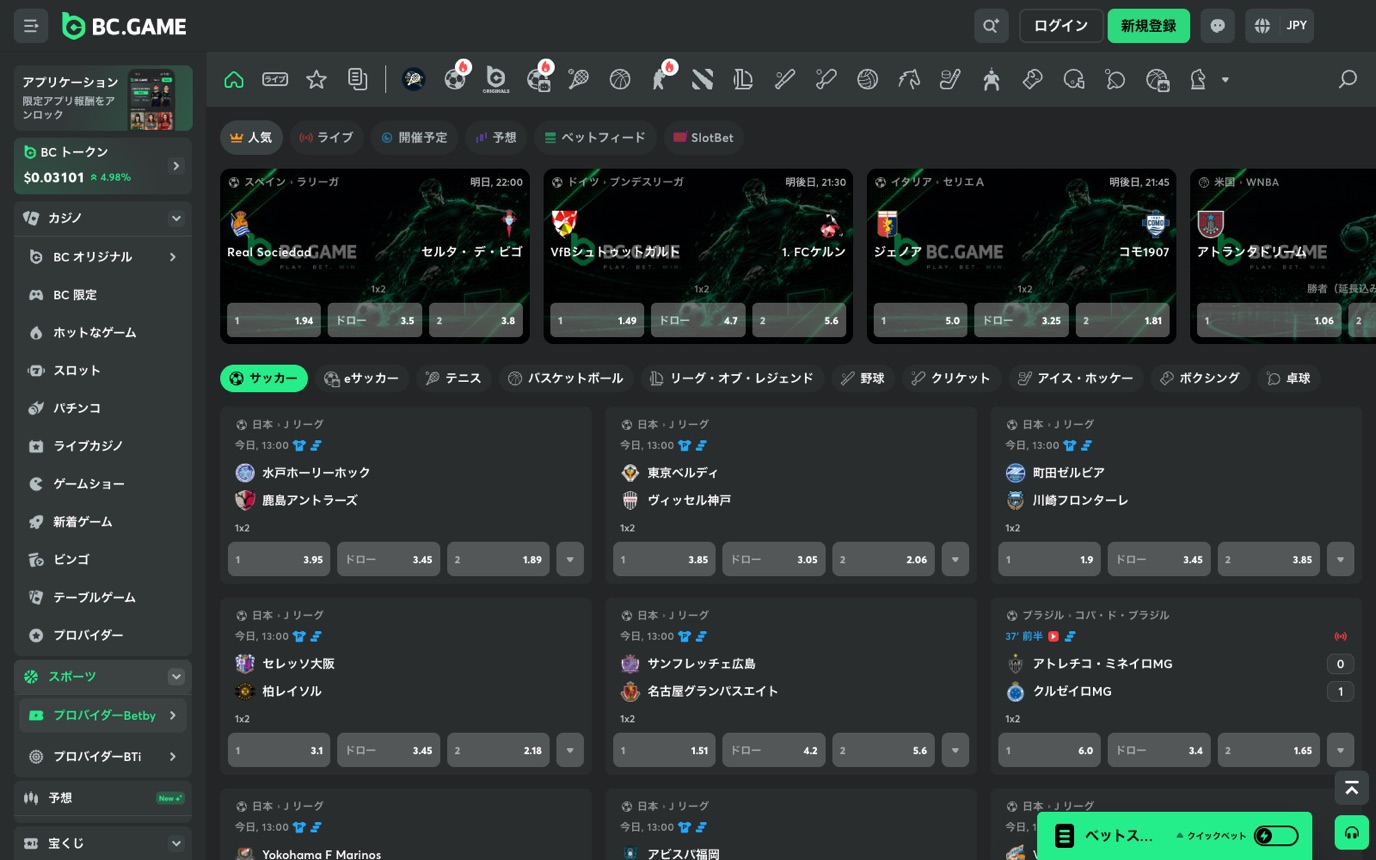The width and height of the screenshot is (1376, 860).
Task: Select the League of Legends icon
Action: [743, 79]
